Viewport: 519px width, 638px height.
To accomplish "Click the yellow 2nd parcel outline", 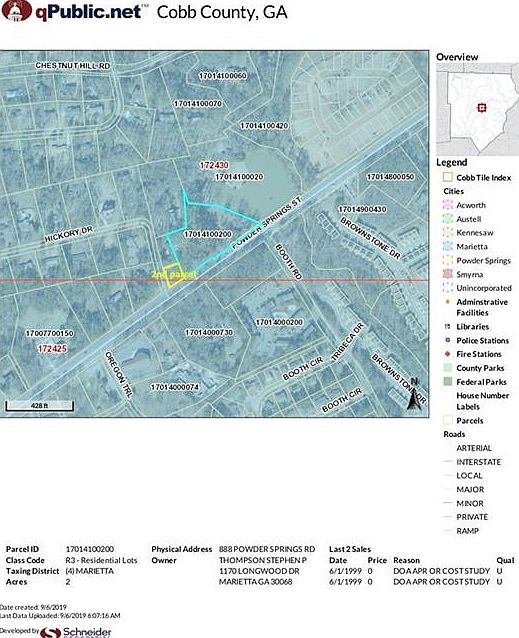I will pos(173,275).
